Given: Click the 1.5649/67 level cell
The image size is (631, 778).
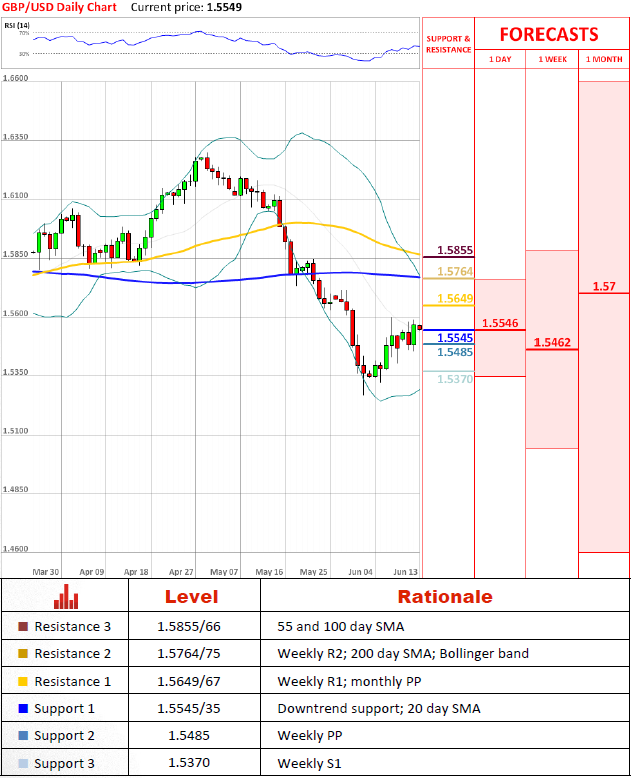Looking at the screenshot, I should click(x=189, y=681).
